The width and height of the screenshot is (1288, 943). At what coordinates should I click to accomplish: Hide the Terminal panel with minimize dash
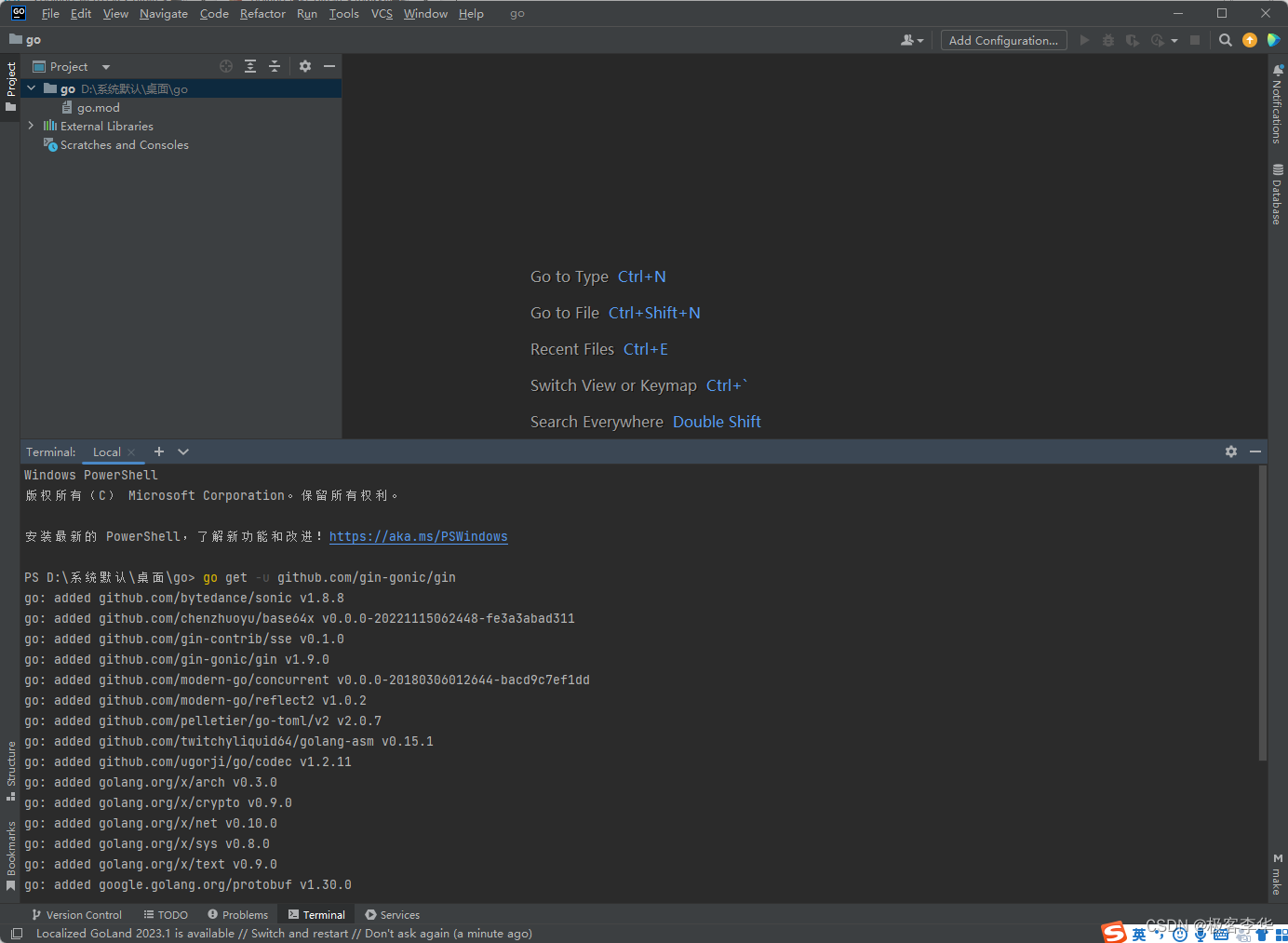1255,451
